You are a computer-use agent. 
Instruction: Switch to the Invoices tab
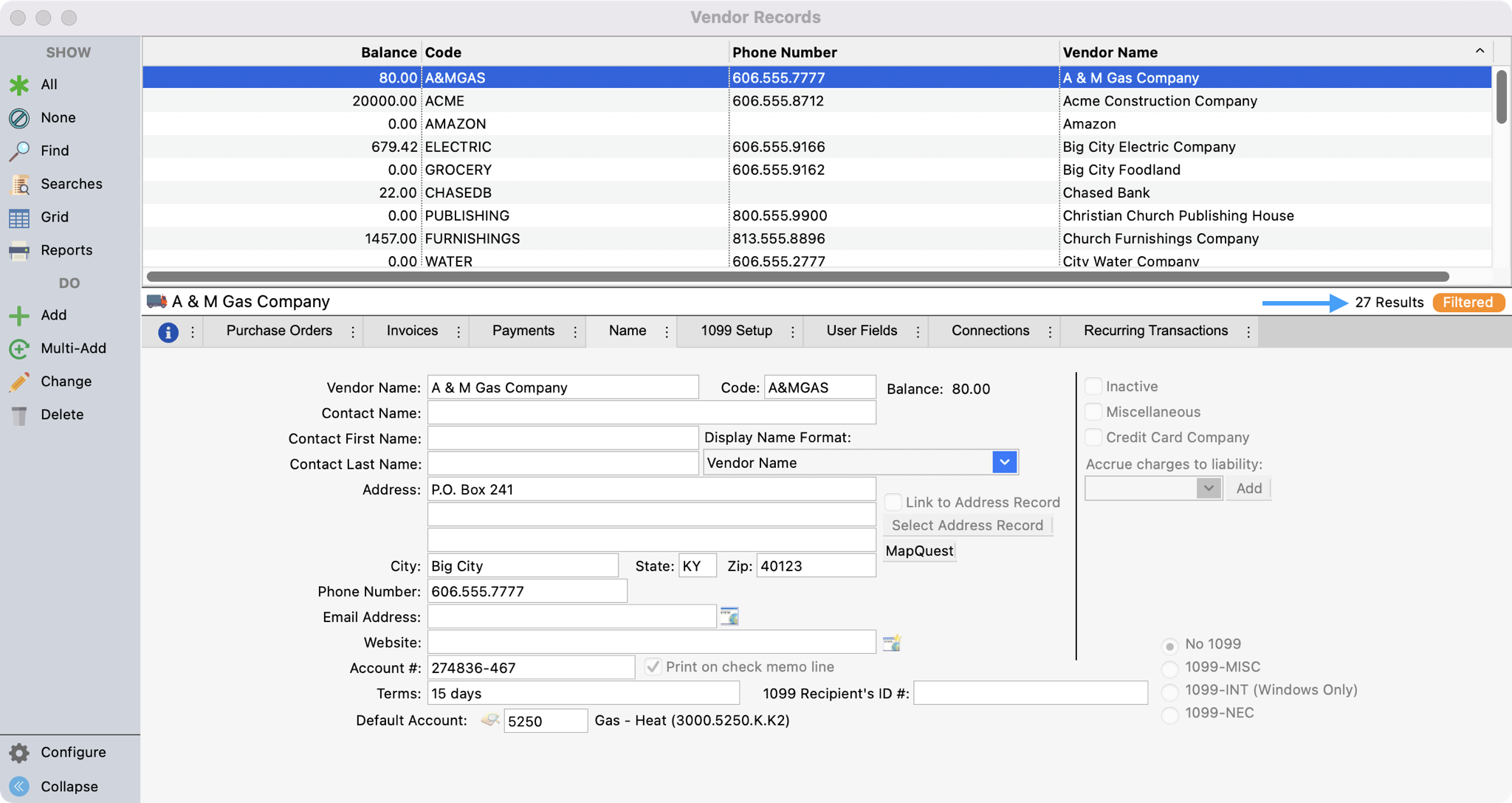(x=412, y=331)
